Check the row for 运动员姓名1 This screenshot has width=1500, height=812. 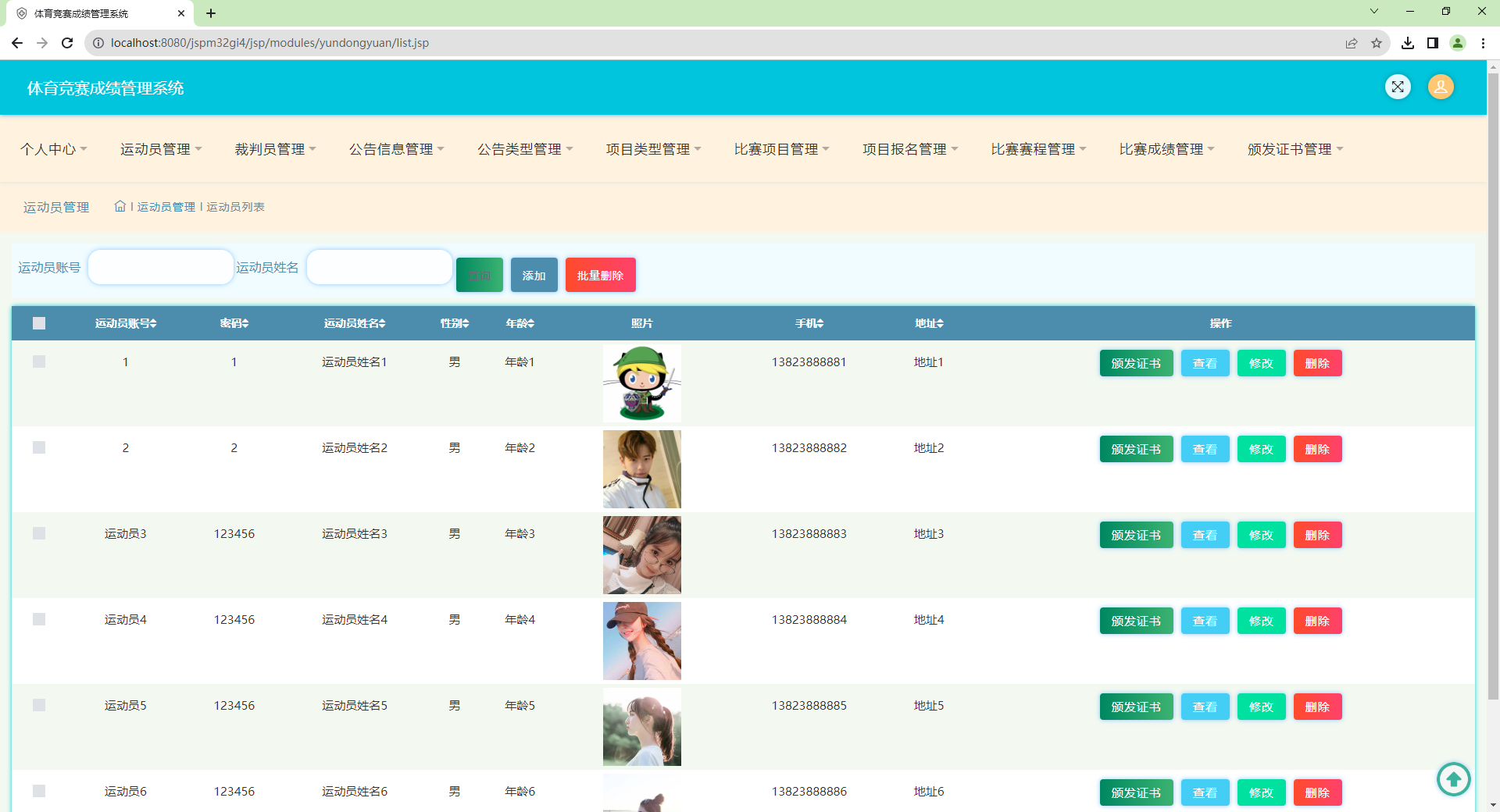39,361
